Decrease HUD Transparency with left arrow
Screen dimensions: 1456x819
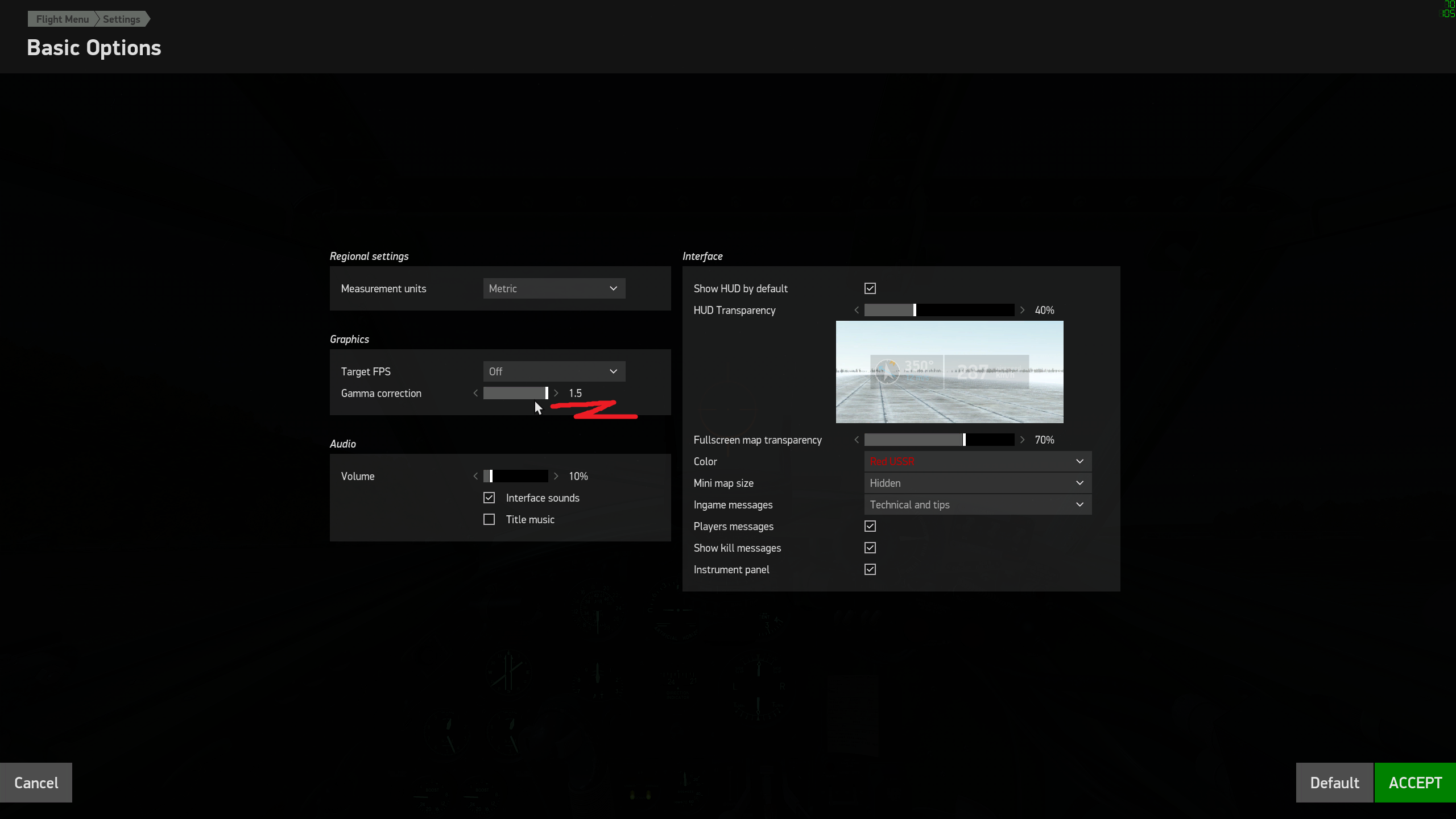click(x=857, y=311)
